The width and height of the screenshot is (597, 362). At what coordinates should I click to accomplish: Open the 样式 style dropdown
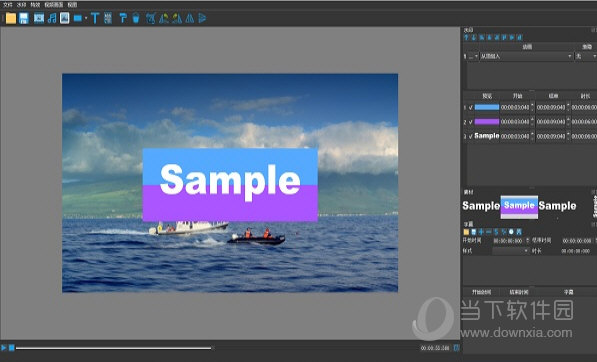pyautogui.click(x=511, y=250)
